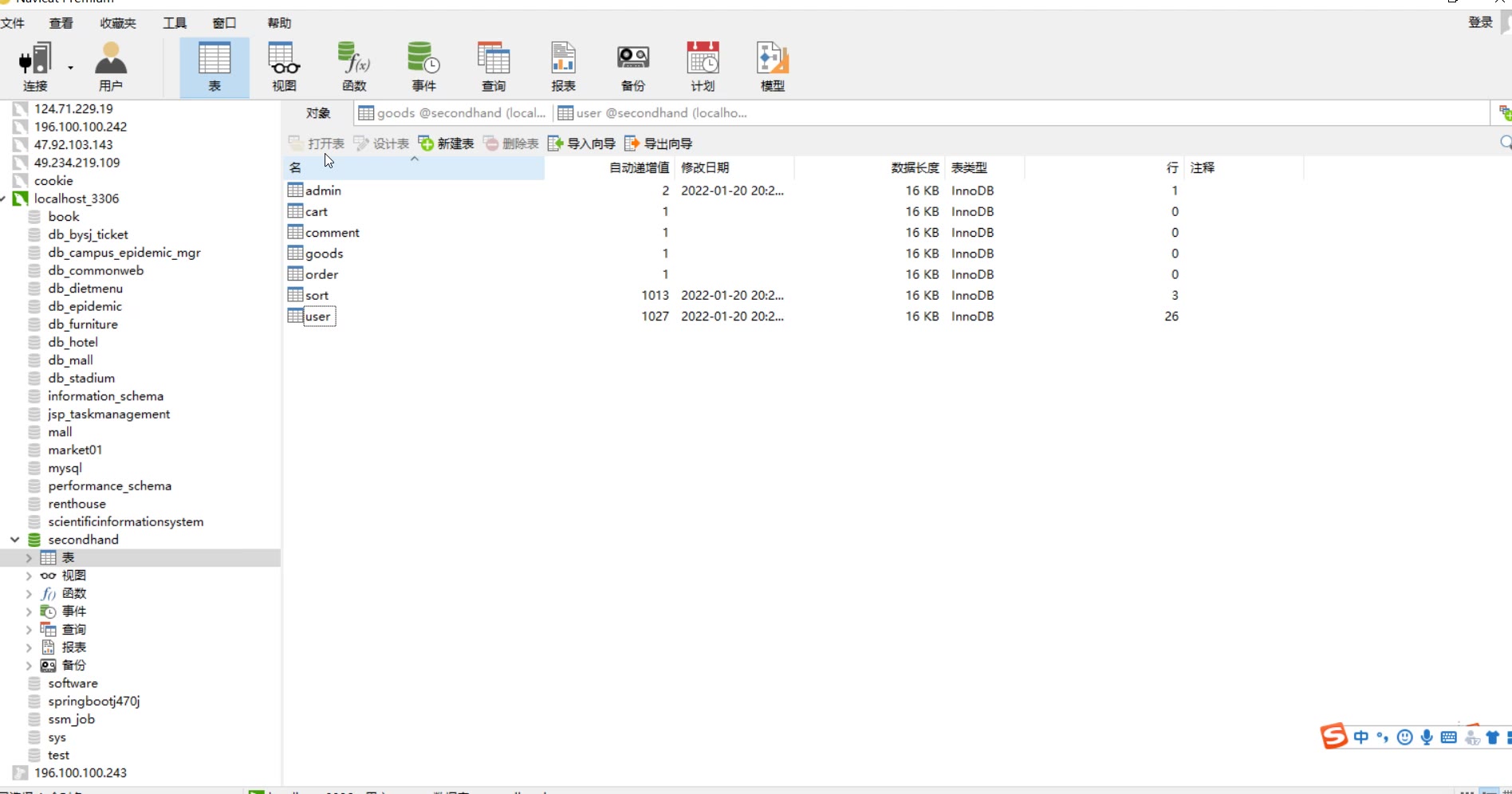This screenshot has width=1512, height=794.
Task: Click the 124.71.229.19 connection icon
Action: point(21,108)
